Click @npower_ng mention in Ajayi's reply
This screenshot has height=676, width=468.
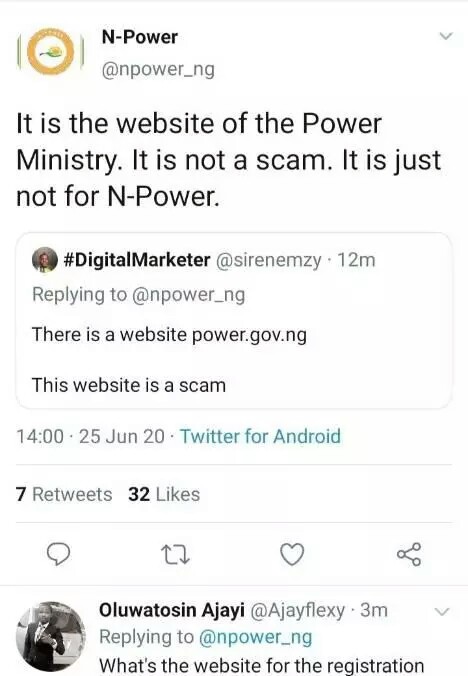click(x=255, y=637)
